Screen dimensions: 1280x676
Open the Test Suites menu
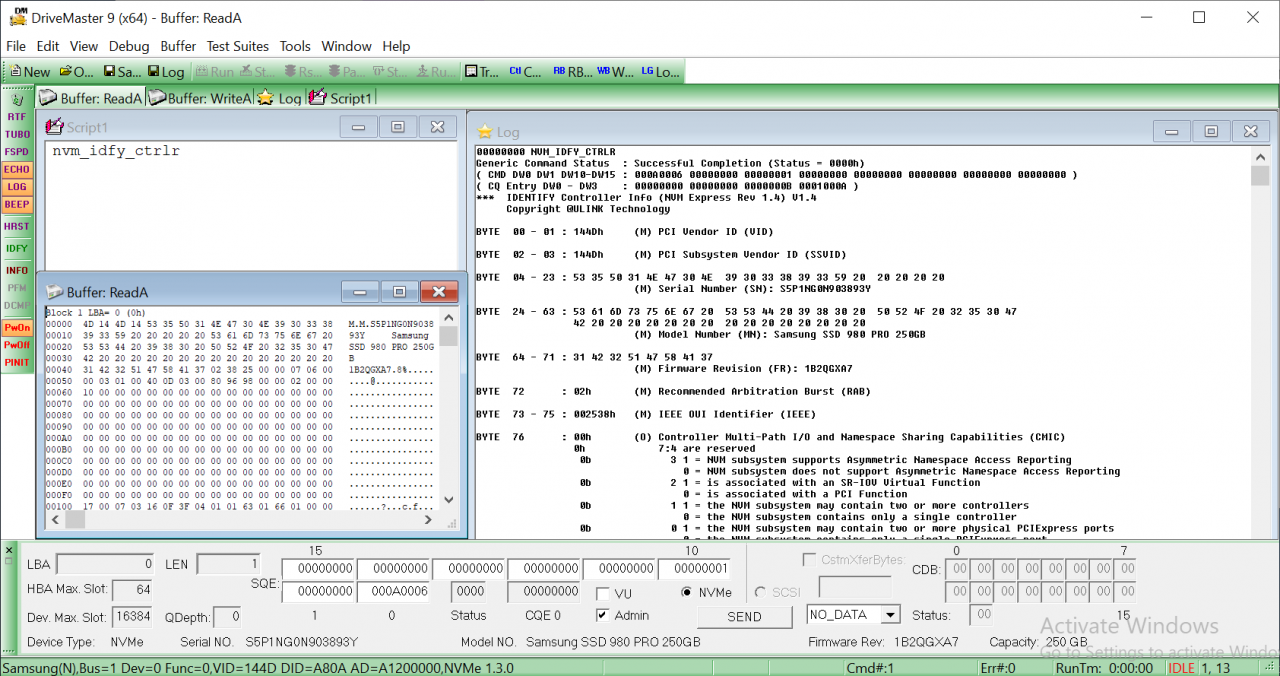point(237,46)
